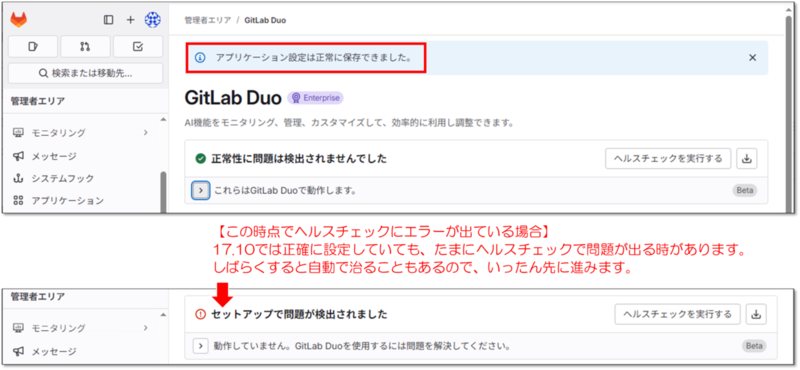The height and width of the screenshot is (370, 800).
Task: Open the user avatar menu
Action: [x=153, y=20]
